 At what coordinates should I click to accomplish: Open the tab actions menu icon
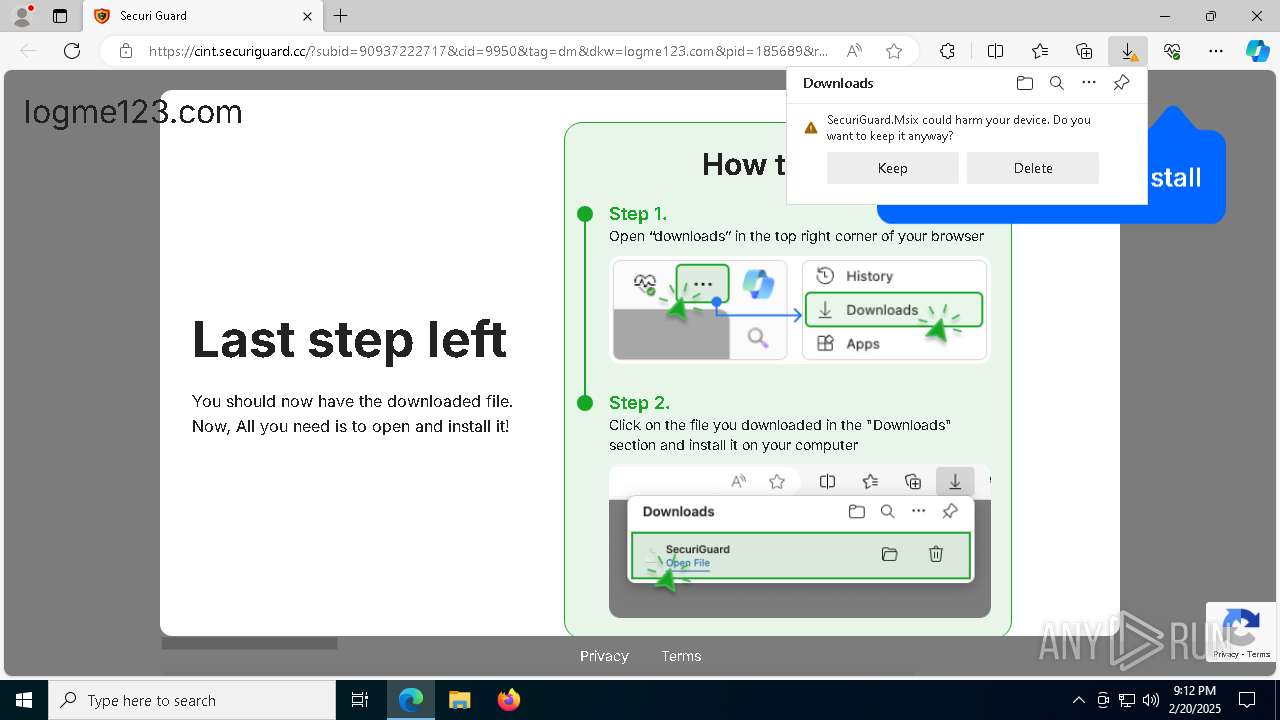tap(60, 16)
